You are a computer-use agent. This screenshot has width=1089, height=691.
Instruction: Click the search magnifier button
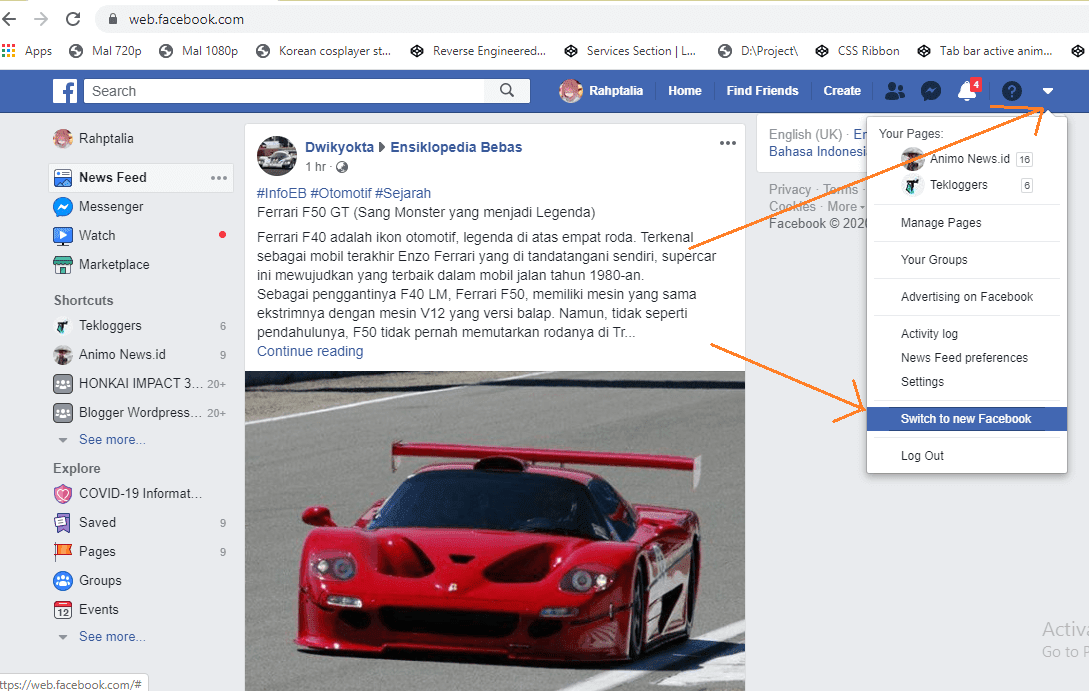coord(507,90)
